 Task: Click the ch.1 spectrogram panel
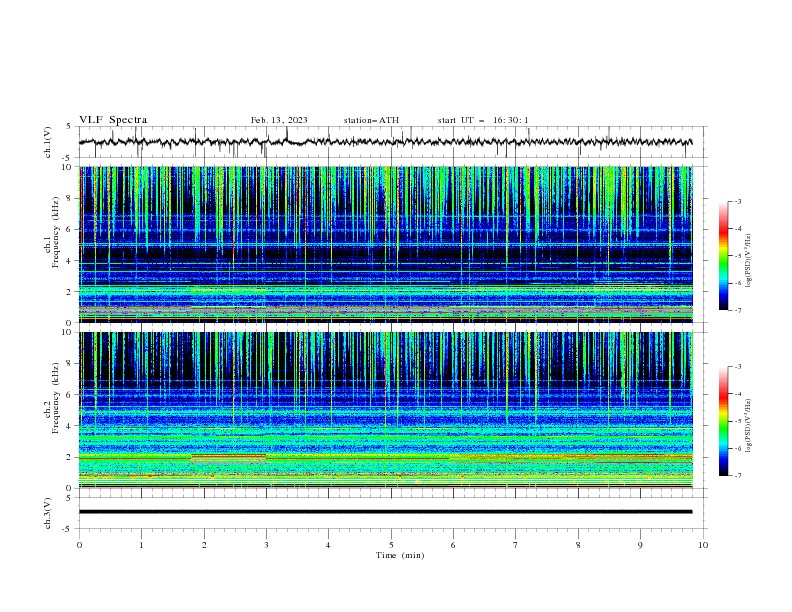pyautogui.click(x=386, y=244)
